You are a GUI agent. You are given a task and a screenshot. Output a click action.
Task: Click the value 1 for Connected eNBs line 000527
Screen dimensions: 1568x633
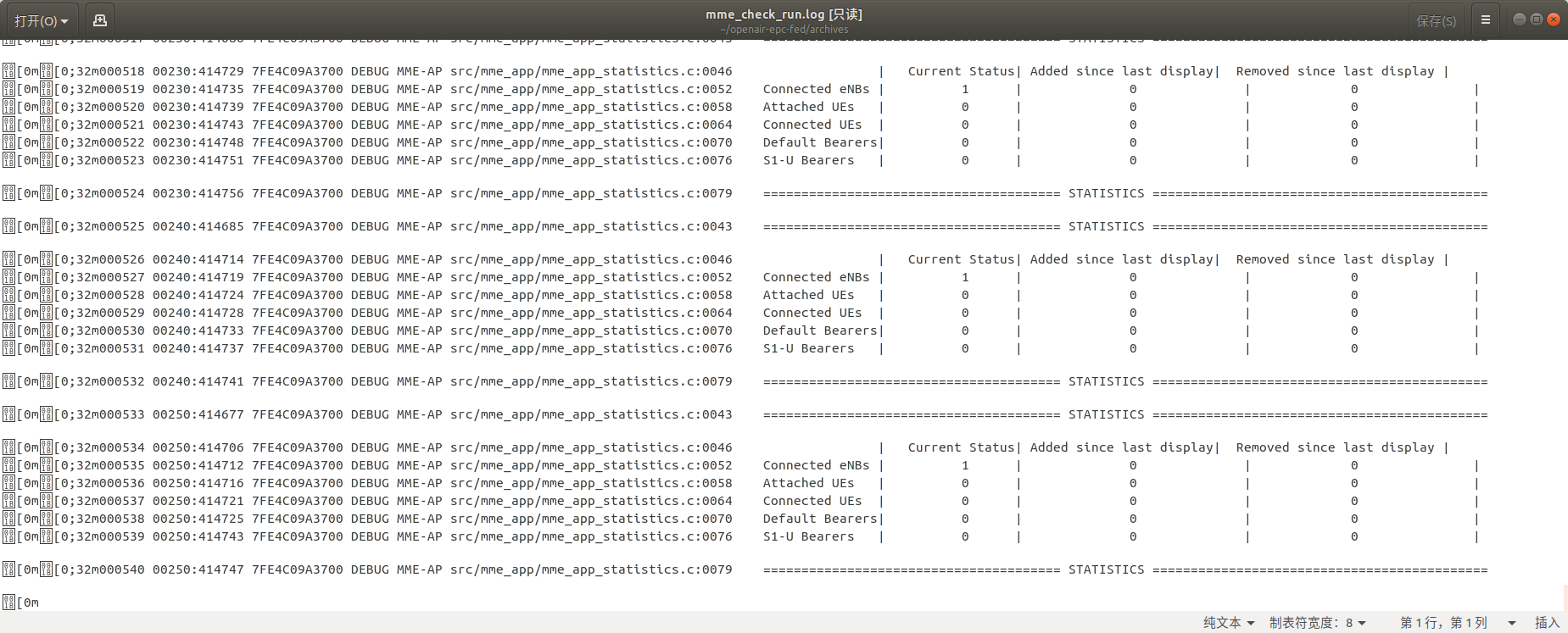click(x=965, y=277)
